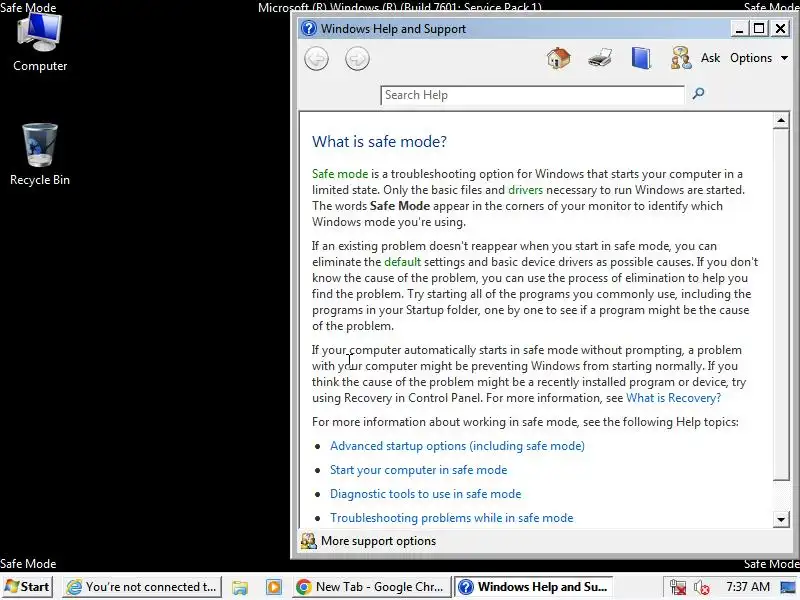Screen dimensions: 800x600
Task: Click the Help title bar question mark icon
Action: (309, 28)
